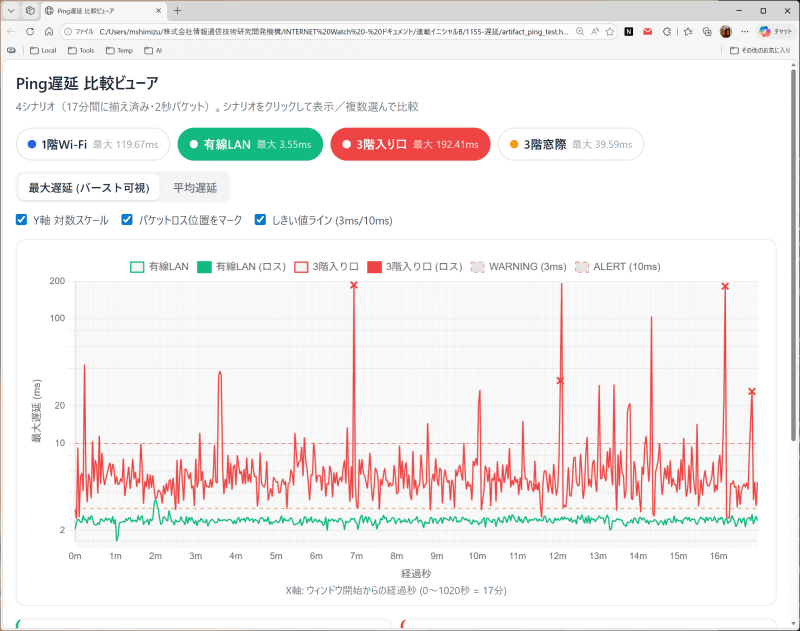Image resolution: width=800 pixels, height=631 pixels.
Task: Toggle the 有線LAN scenario chip
Action: [x=250, y=144]
